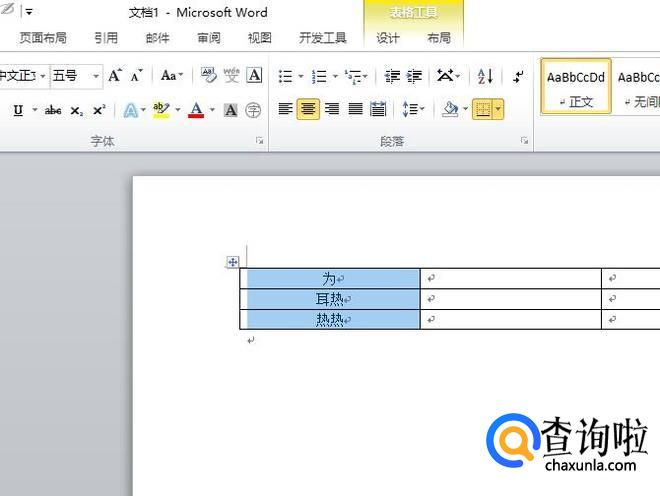Image resolution: width=660 pixels, height=496 pixels.
Task: Align text left
Action: pyautogui.click(x=285, y=109)
